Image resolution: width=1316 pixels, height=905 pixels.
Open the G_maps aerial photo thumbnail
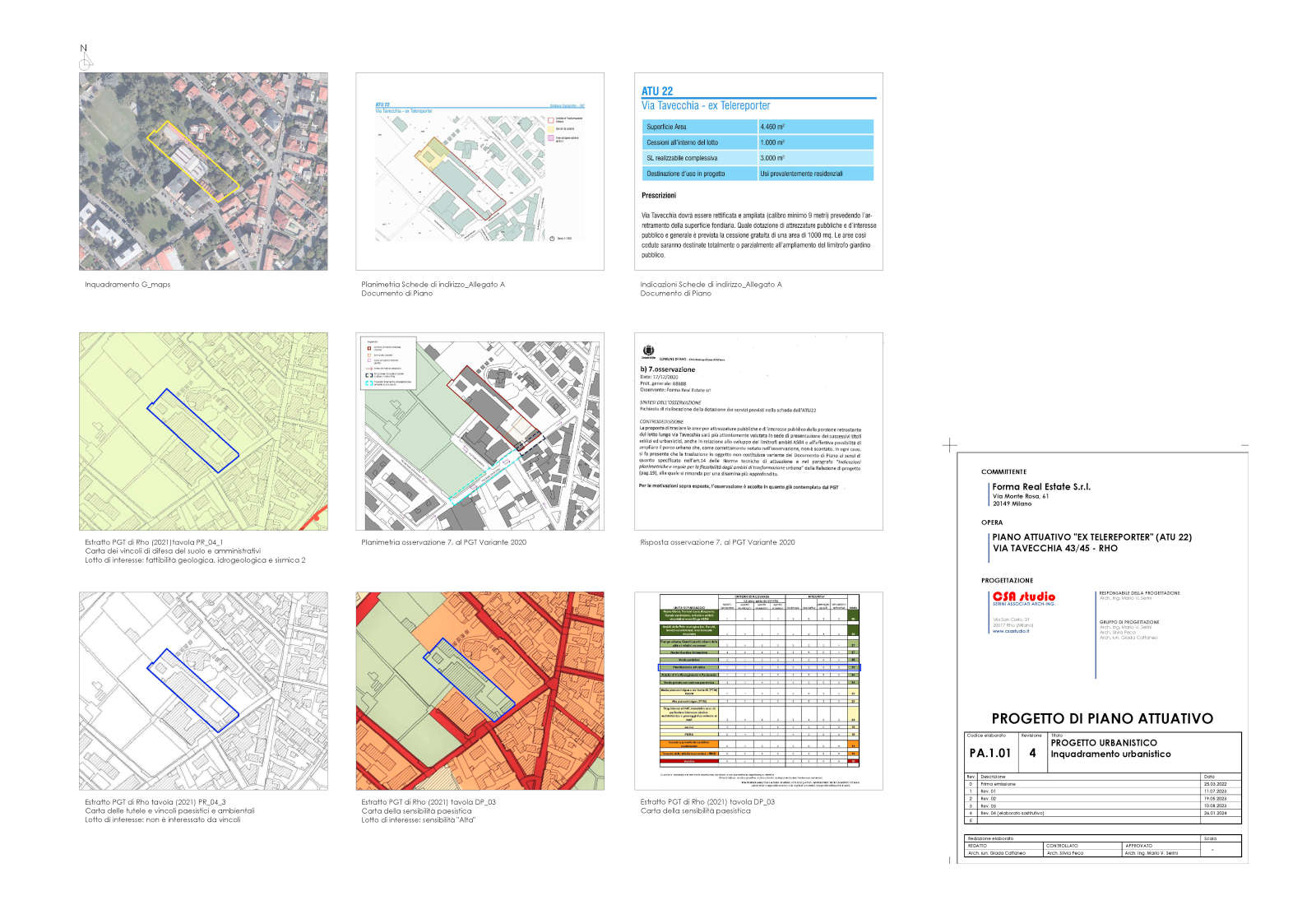click(203, 171)
